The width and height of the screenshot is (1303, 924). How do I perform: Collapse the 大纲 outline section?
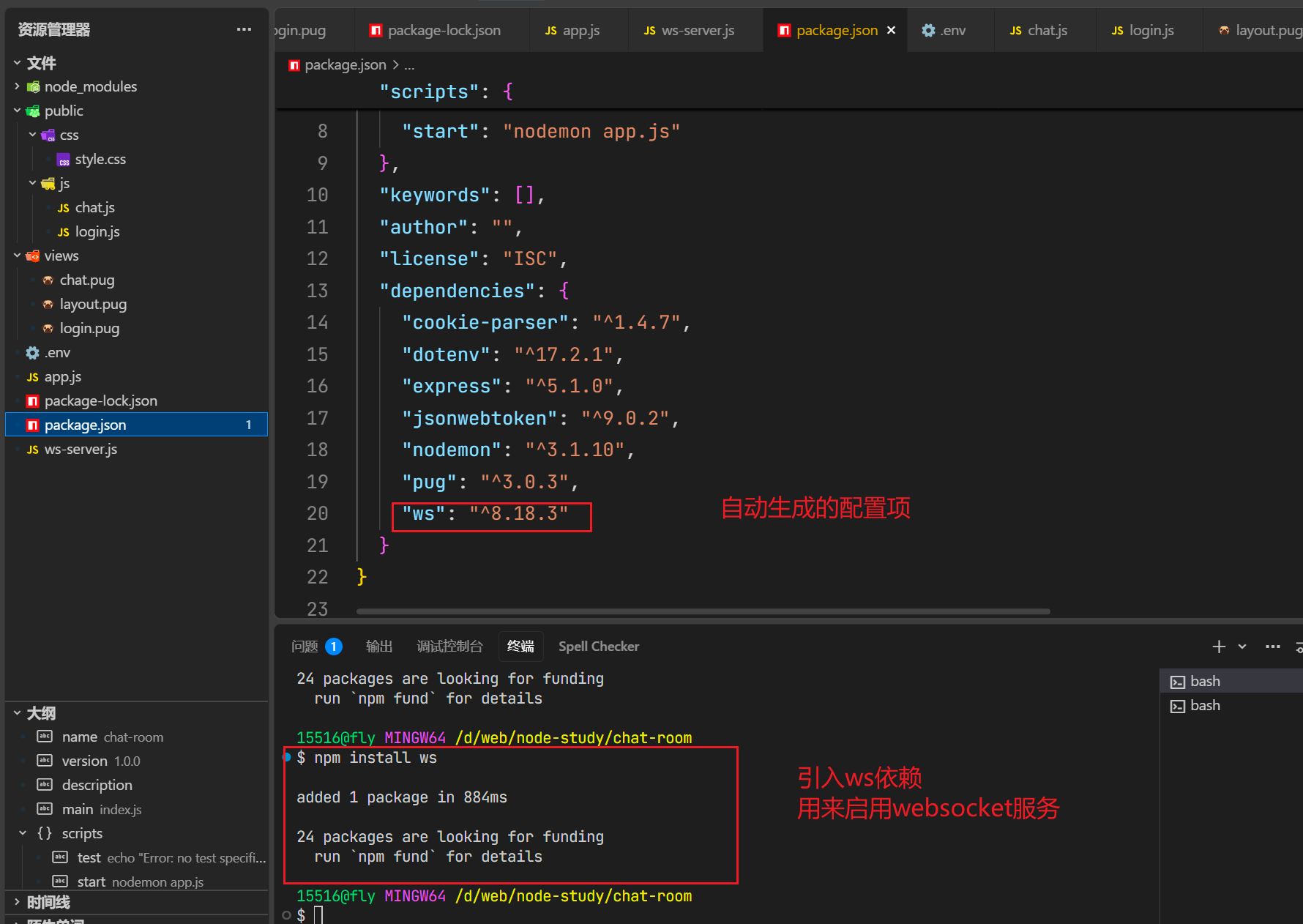(17, 713)
